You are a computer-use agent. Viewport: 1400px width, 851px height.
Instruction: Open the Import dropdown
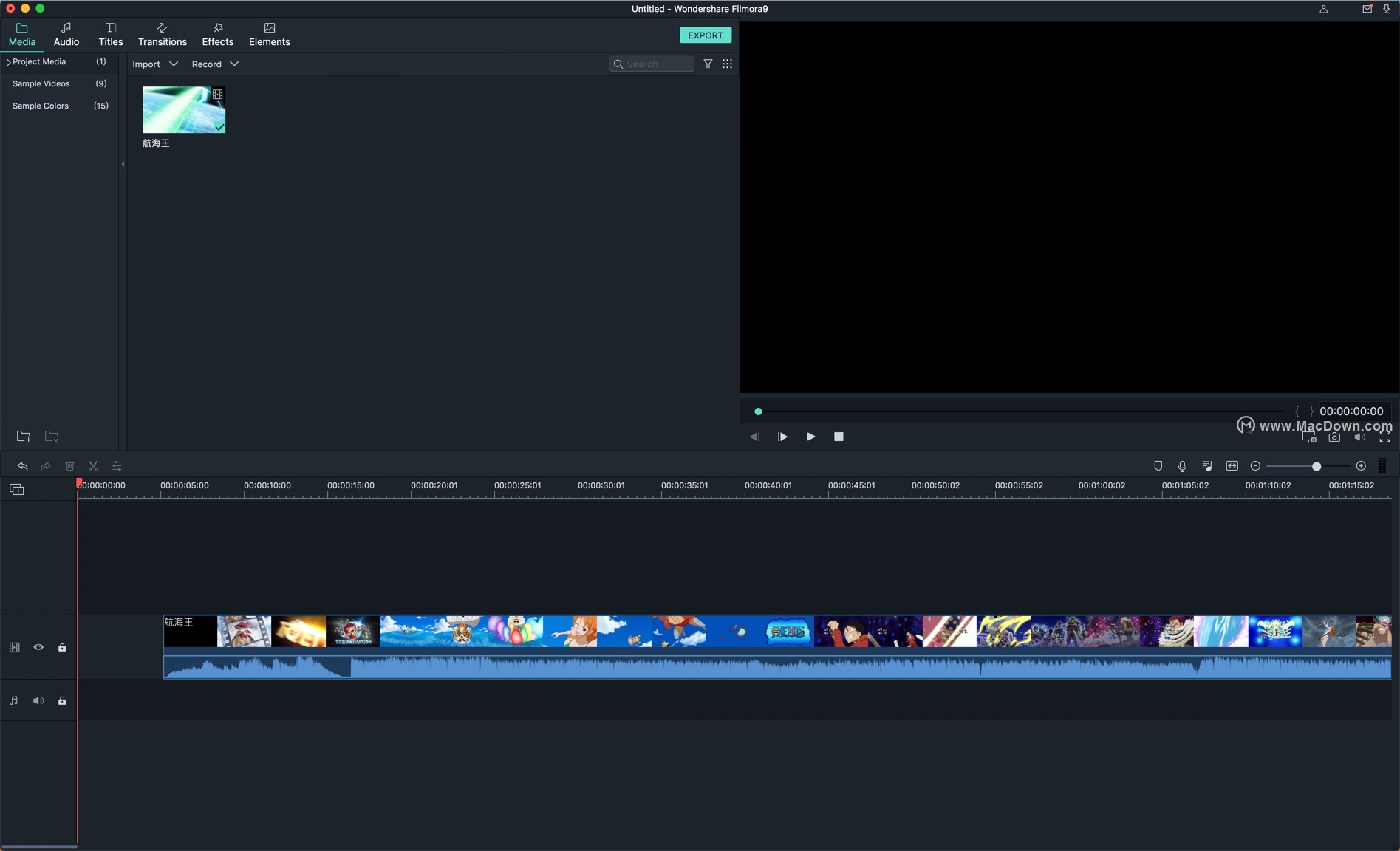tap(155, 64)
